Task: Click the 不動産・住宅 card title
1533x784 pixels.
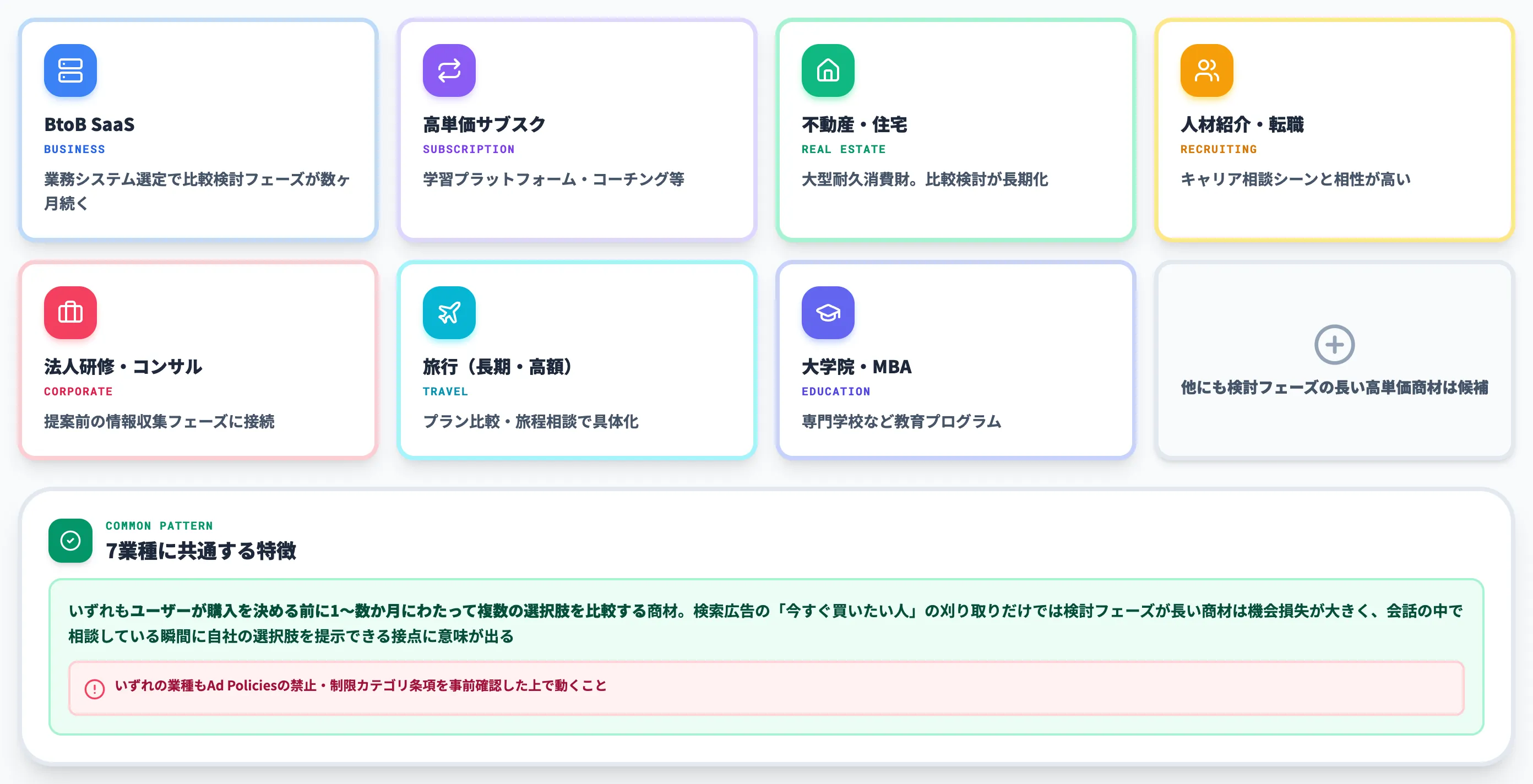Action: click(854, 124)
